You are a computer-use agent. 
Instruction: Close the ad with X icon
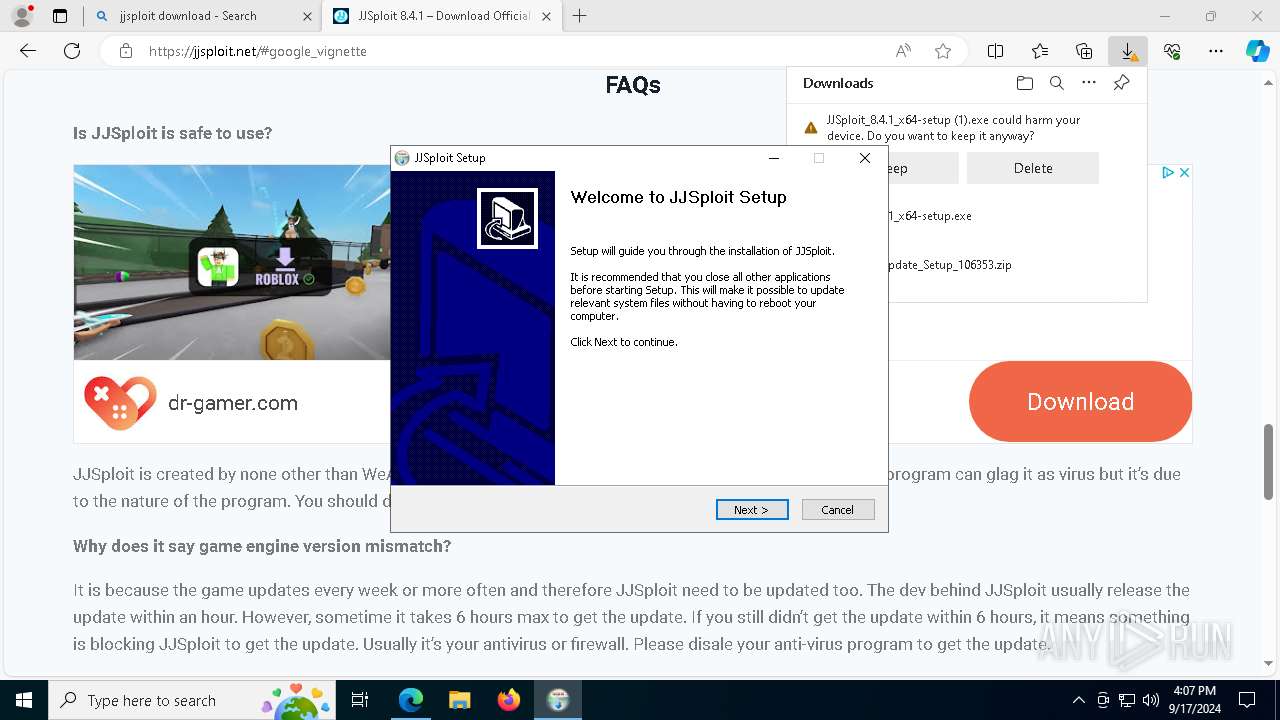(1184, 172)
